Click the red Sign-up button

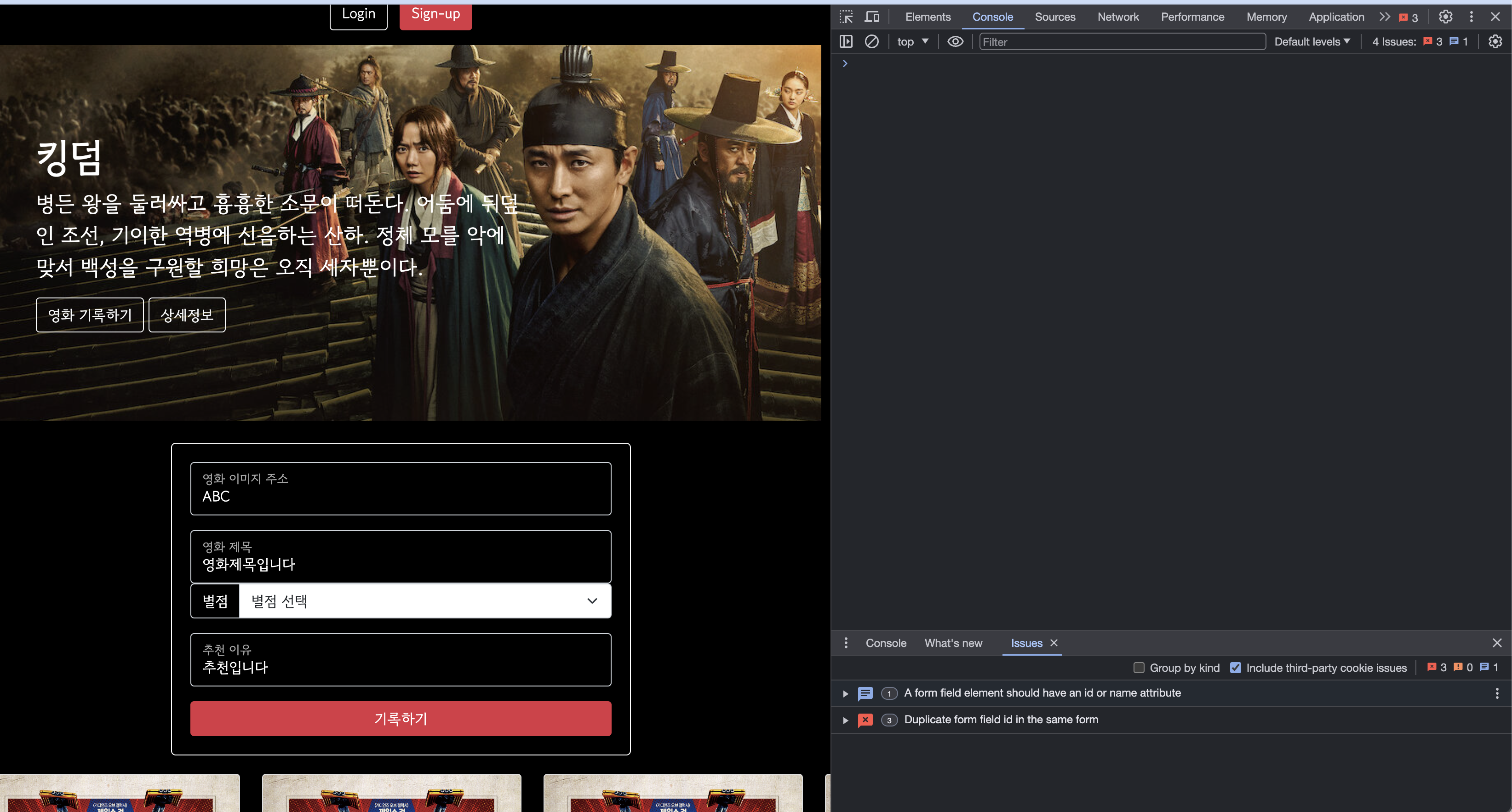coord(435,15)
